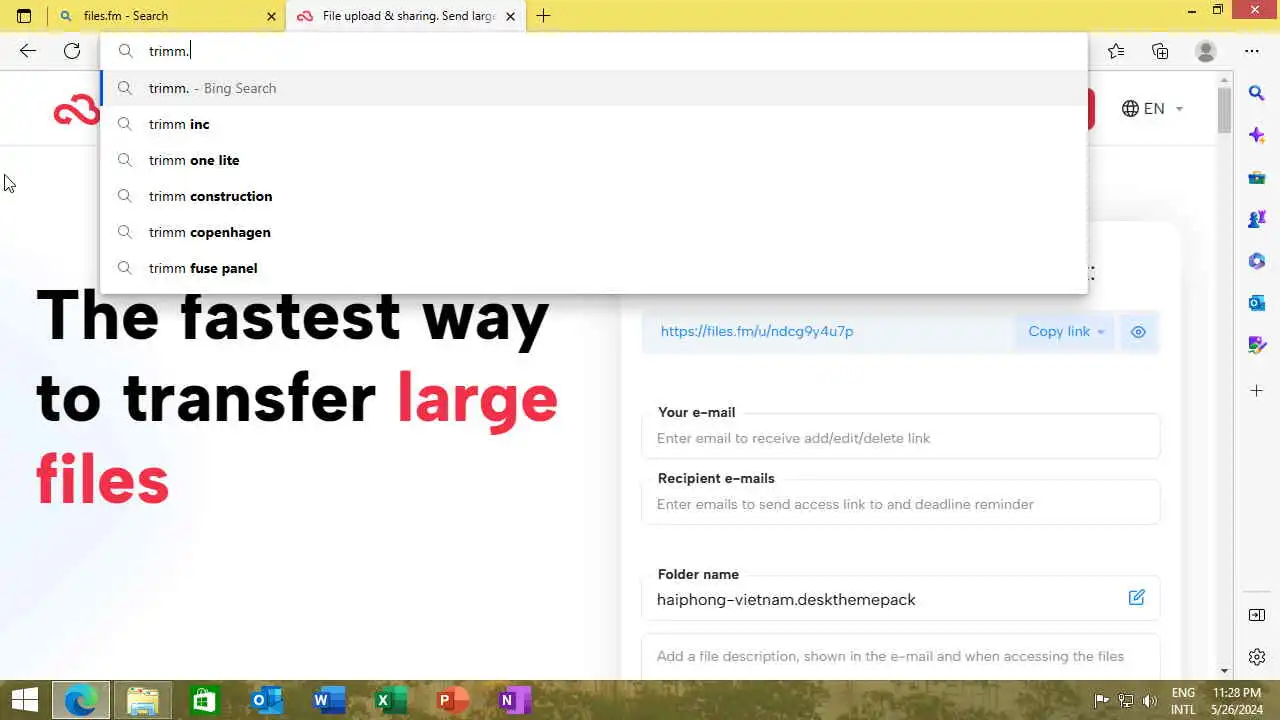Screen dimensions: 1280x720
Task: Close the File upload & sharing tab
Action: [x=511, y=16]
